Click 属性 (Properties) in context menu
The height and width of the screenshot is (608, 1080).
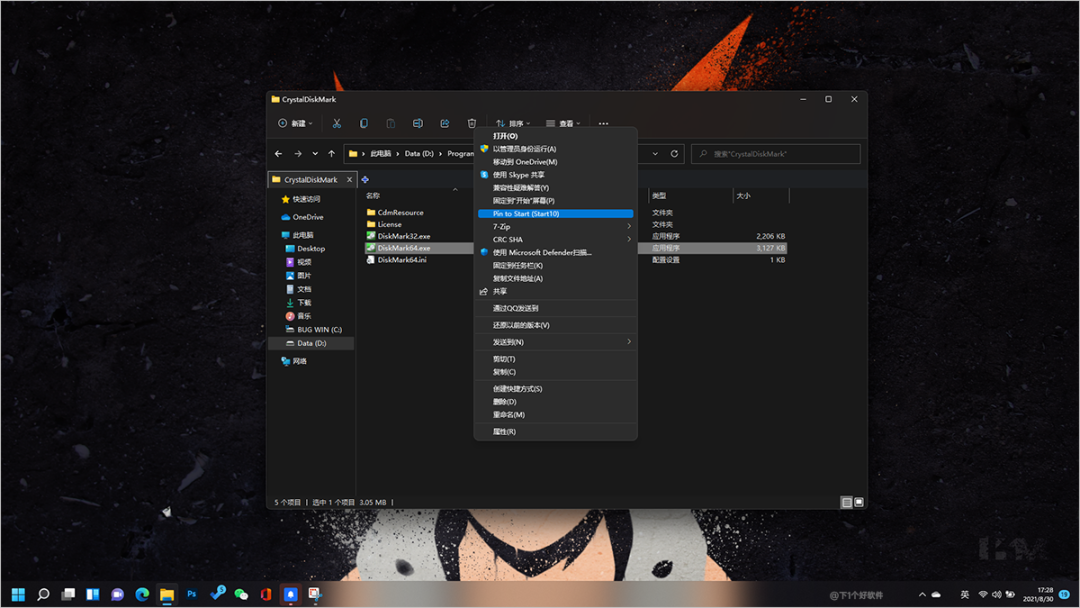coord(504,432)
